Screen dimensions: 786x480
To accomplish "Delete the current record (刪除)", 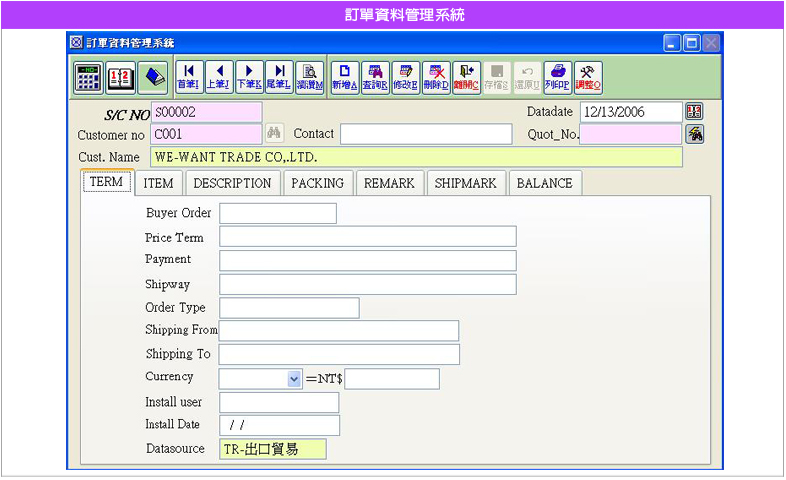I will tap(436, 77).
